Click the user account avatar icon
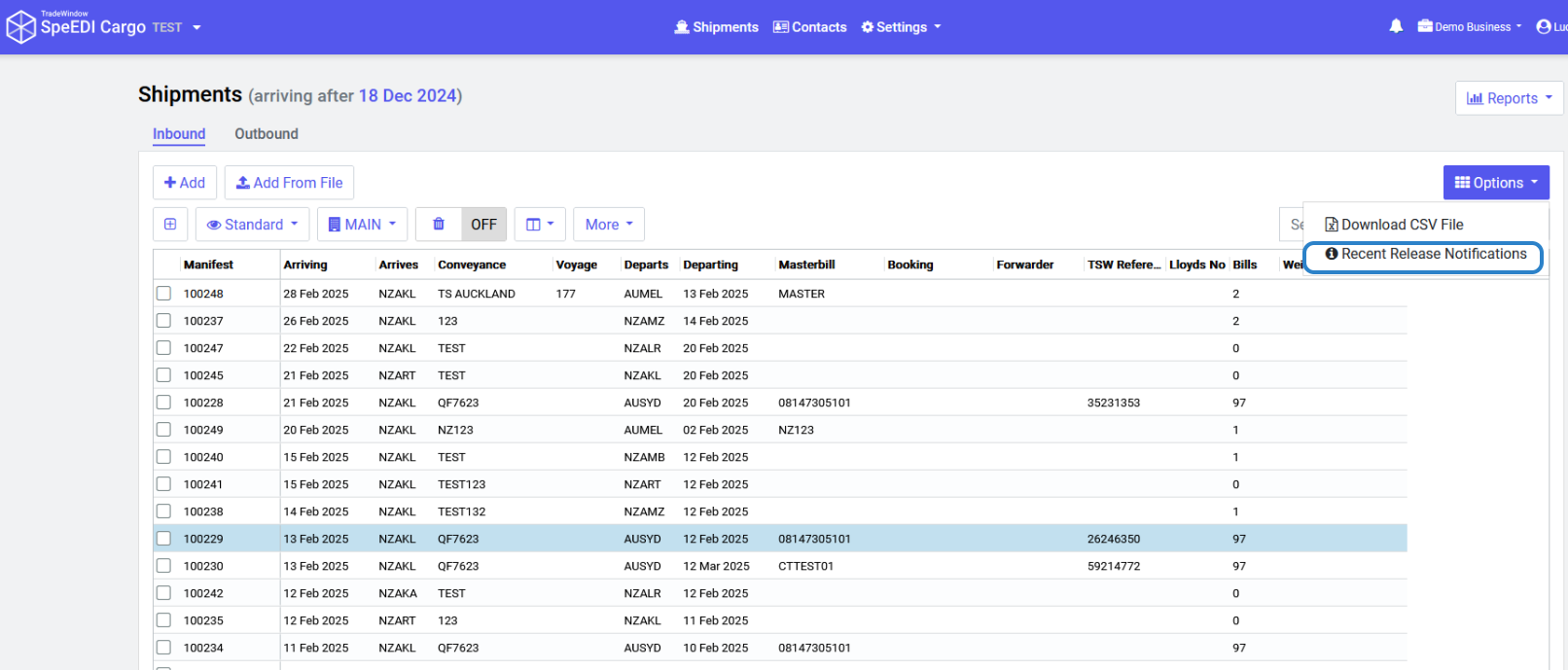 click(x=1543, y=27)
